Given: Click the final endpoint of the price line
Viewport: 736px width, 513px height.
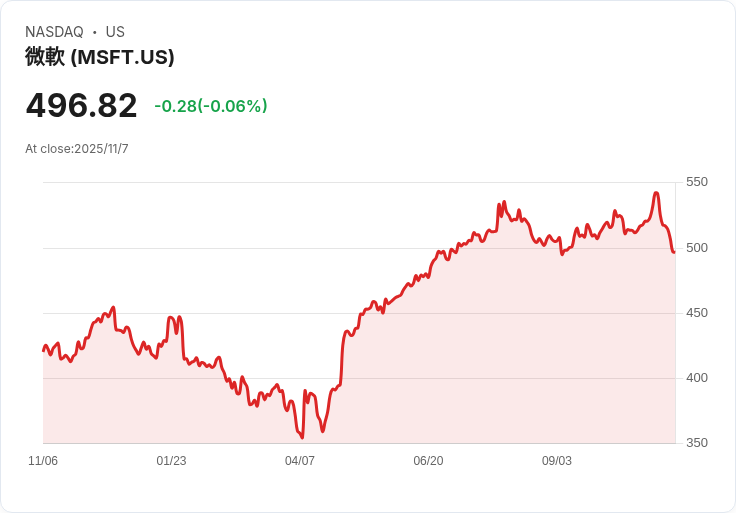Looking at the screenshot, I should [x=674, y=252].
